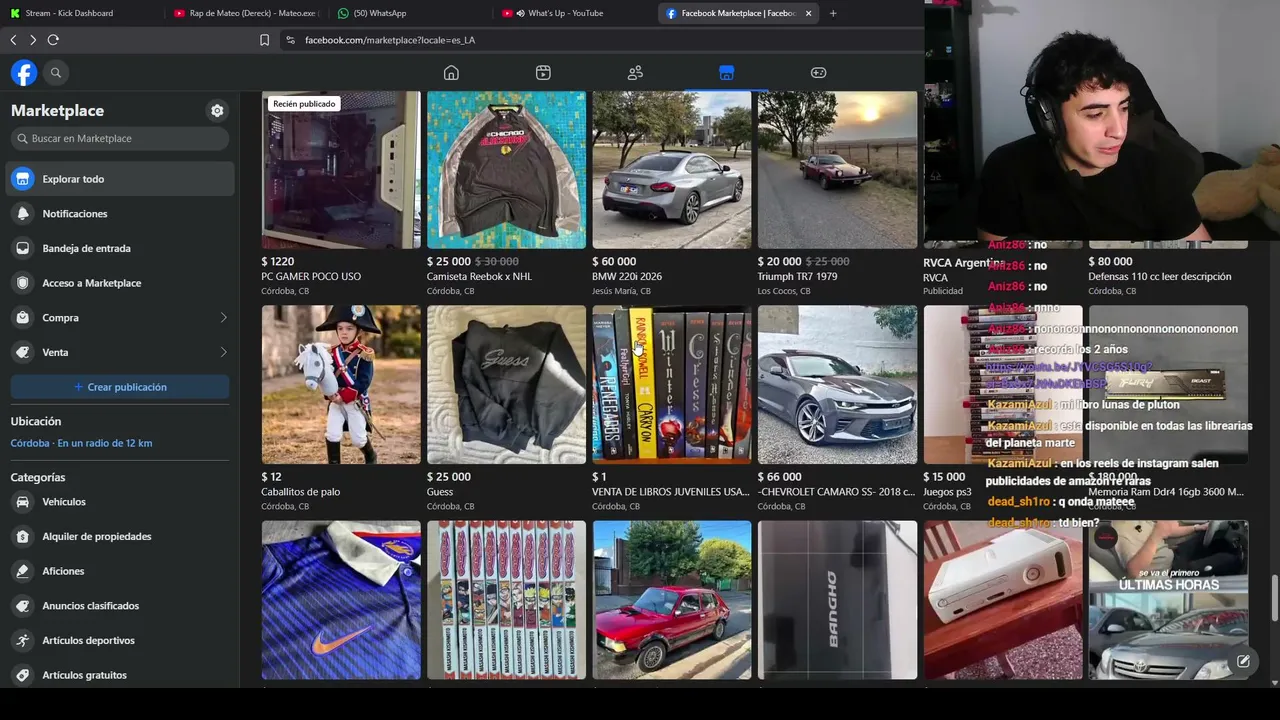Expand the Compra submenu chevron
Image resolution: width=1280 pixels, height=720 pixels.
pos(223,318)
